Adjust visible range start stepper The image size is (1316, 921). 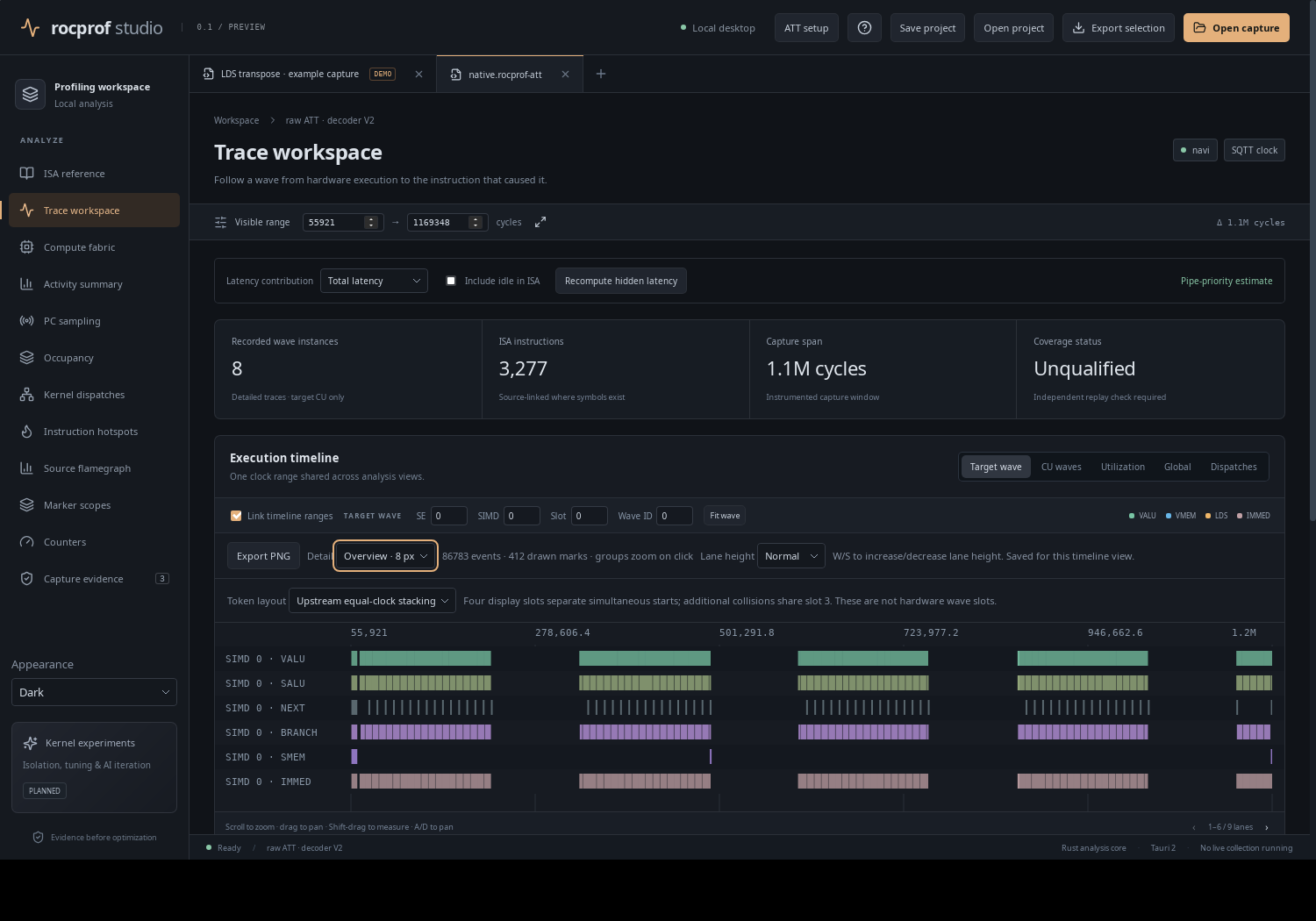point(371,222)
